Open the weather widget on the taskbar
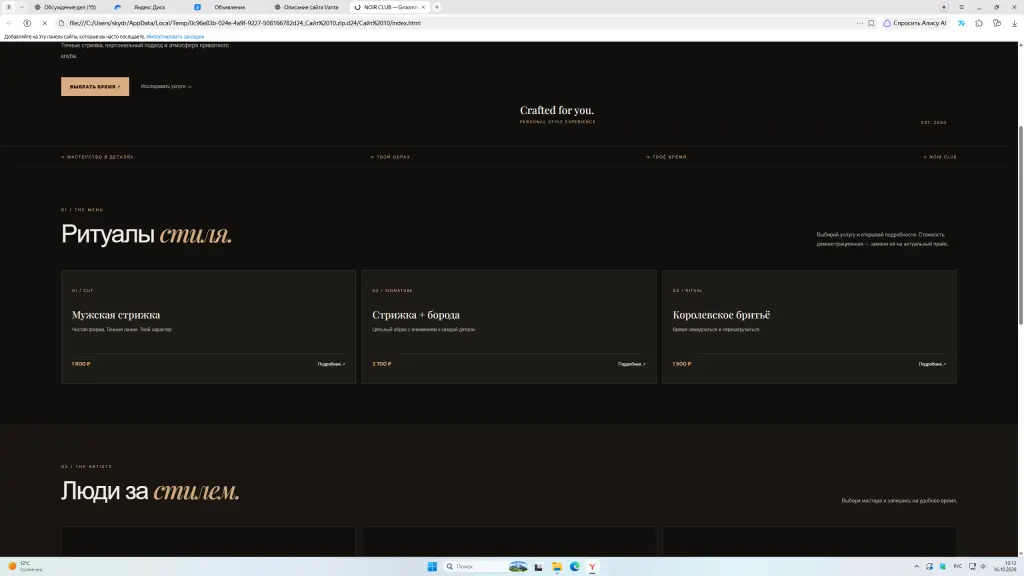The image size is (1024, 576). pos(26,566)
